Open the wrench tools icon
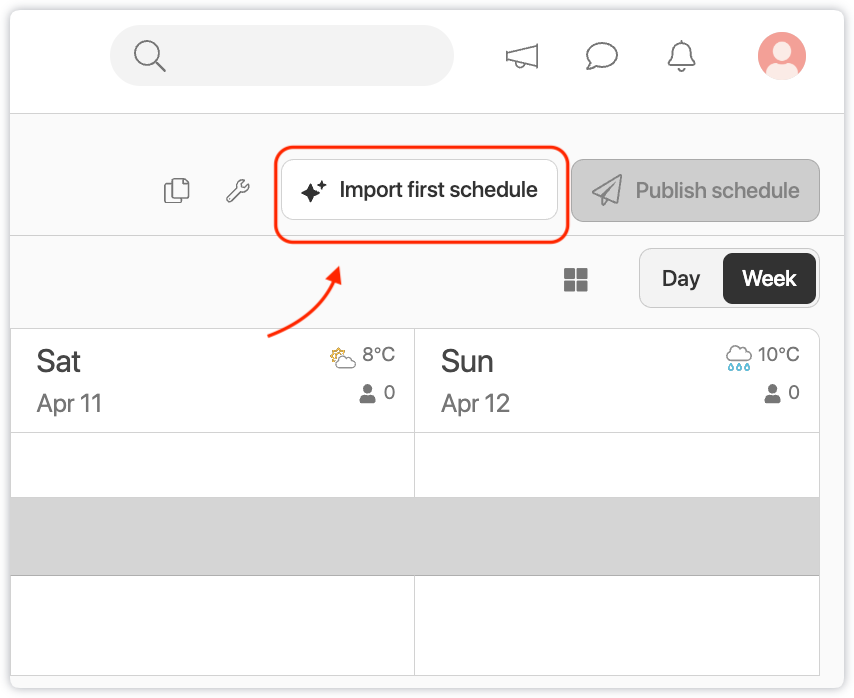This screenshot has width=854, height=698. click(238, 190)
